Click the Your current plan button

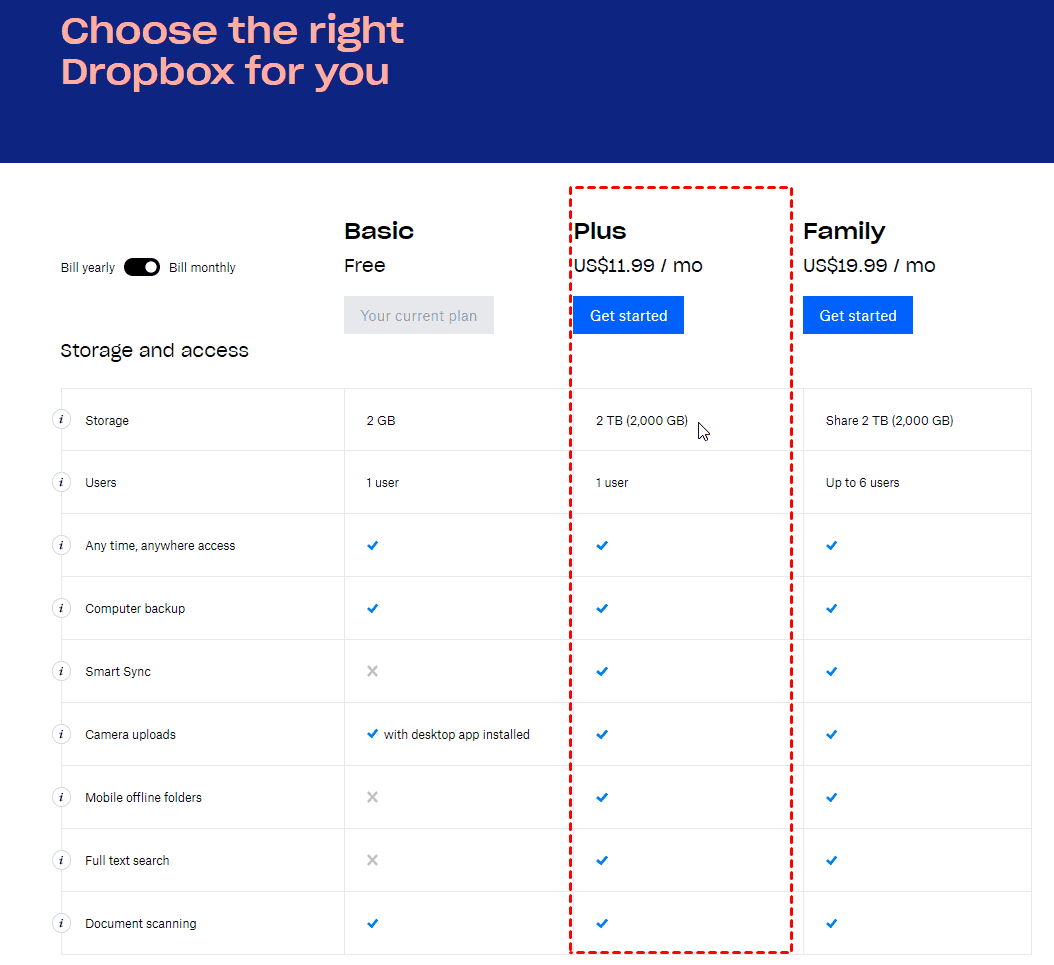[419, 314]
